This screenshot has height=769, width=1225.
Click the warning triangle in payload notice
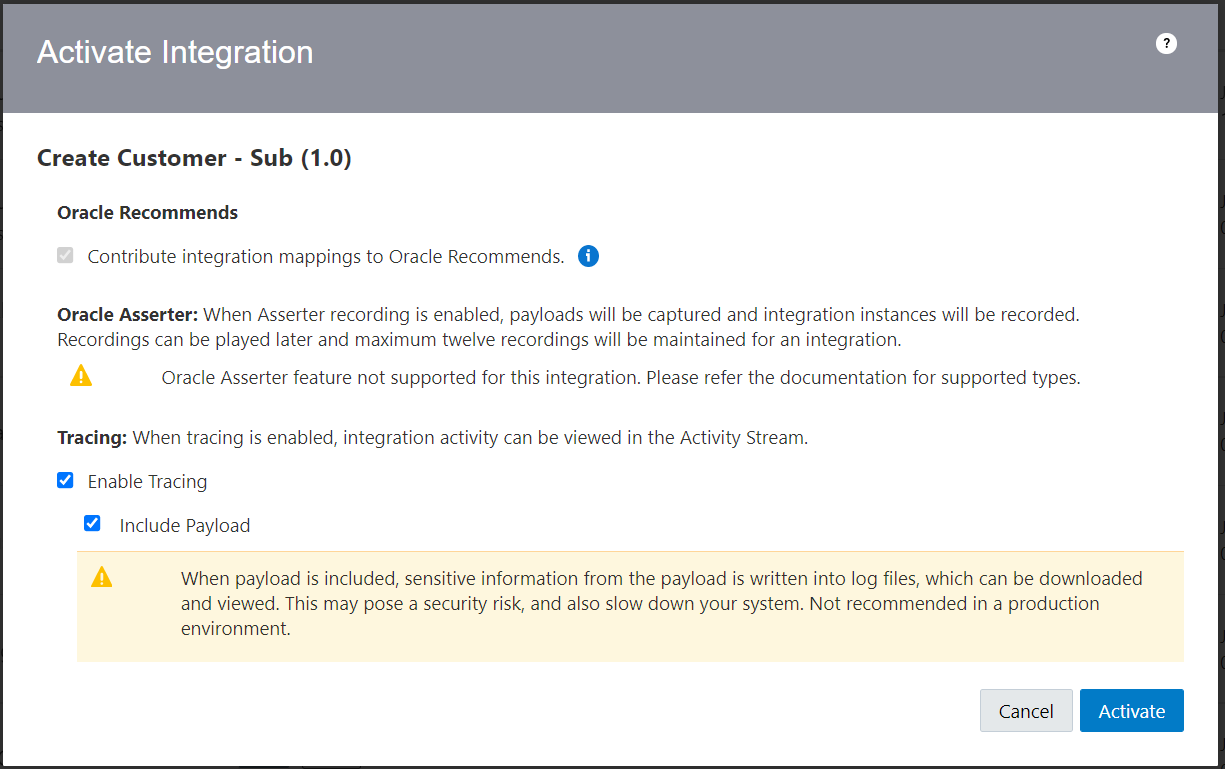(102, 577)
